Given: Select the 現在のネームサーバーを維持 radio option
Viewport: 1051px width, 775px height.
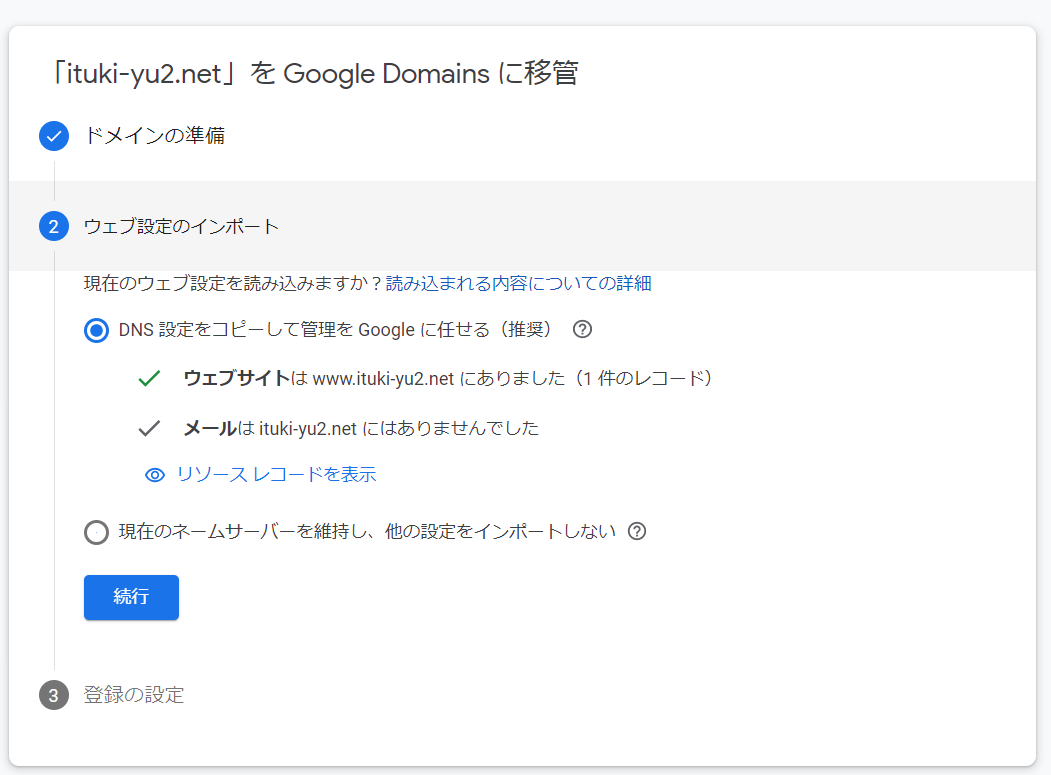Looking at the screenshot, I should (x=96, y=532).
